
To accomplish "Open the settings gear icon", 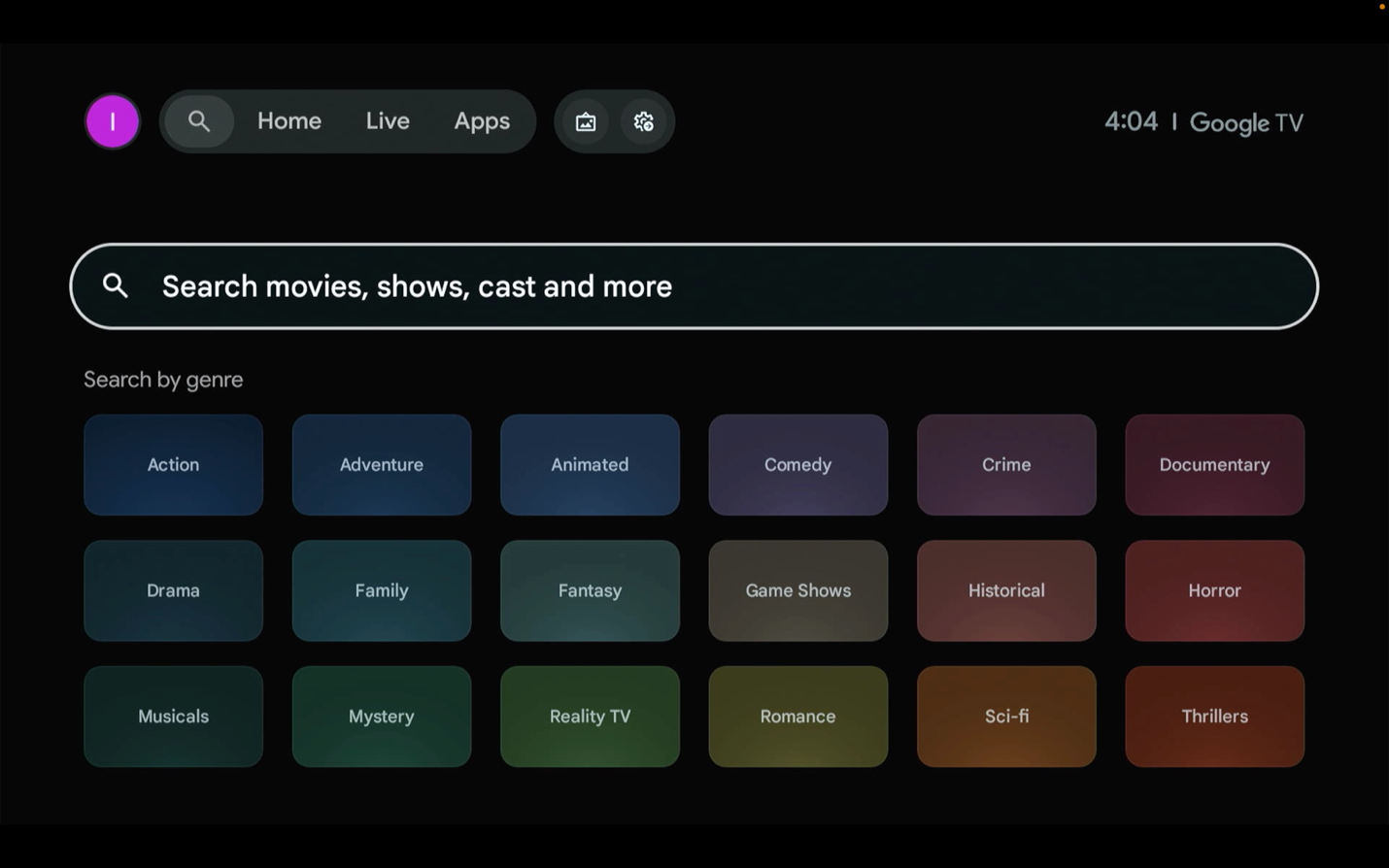I will 644,121.
